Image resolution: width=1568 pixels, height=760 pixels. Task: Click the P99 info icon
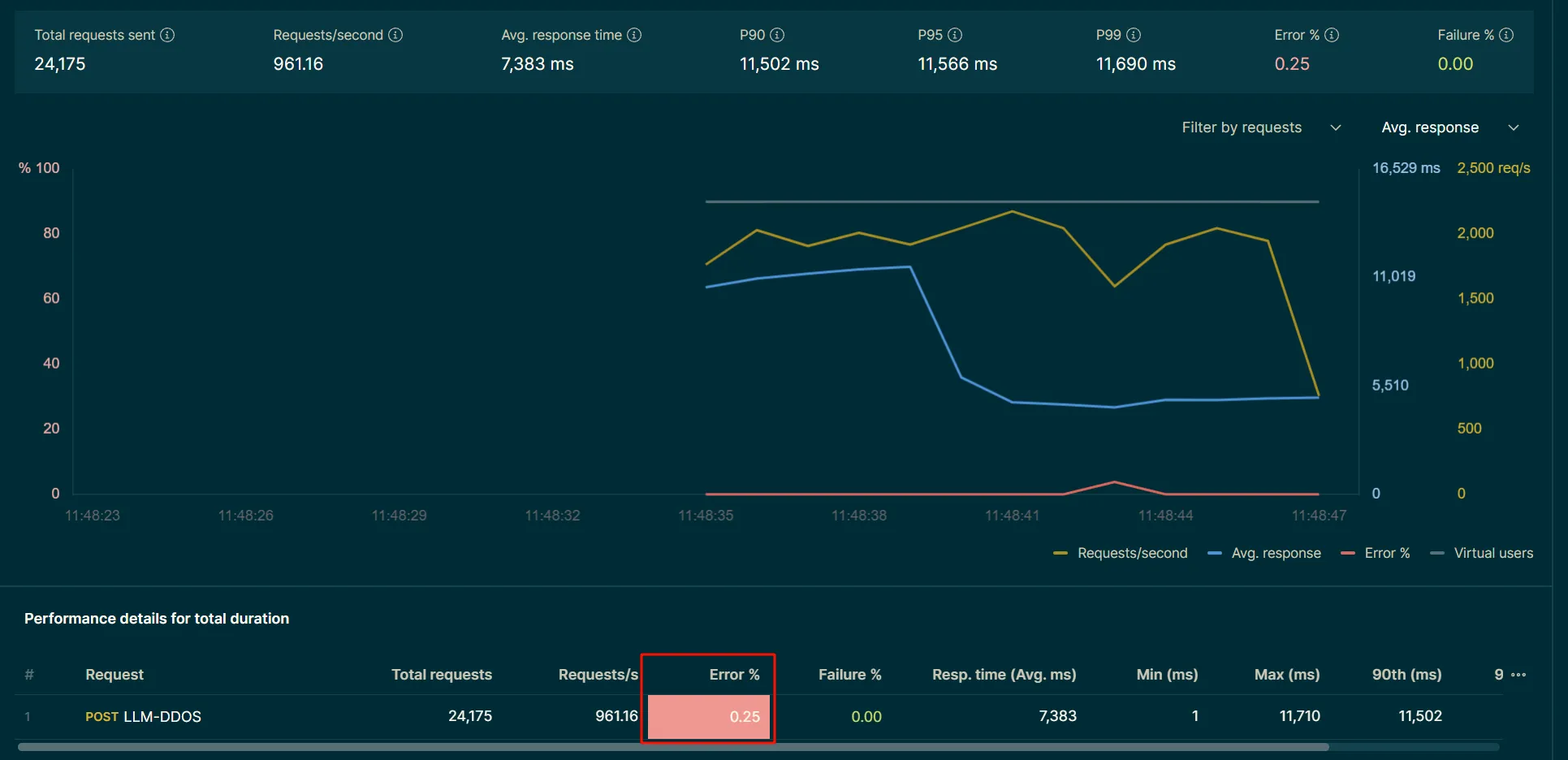pyautogui.click(x=1134, y=35)
